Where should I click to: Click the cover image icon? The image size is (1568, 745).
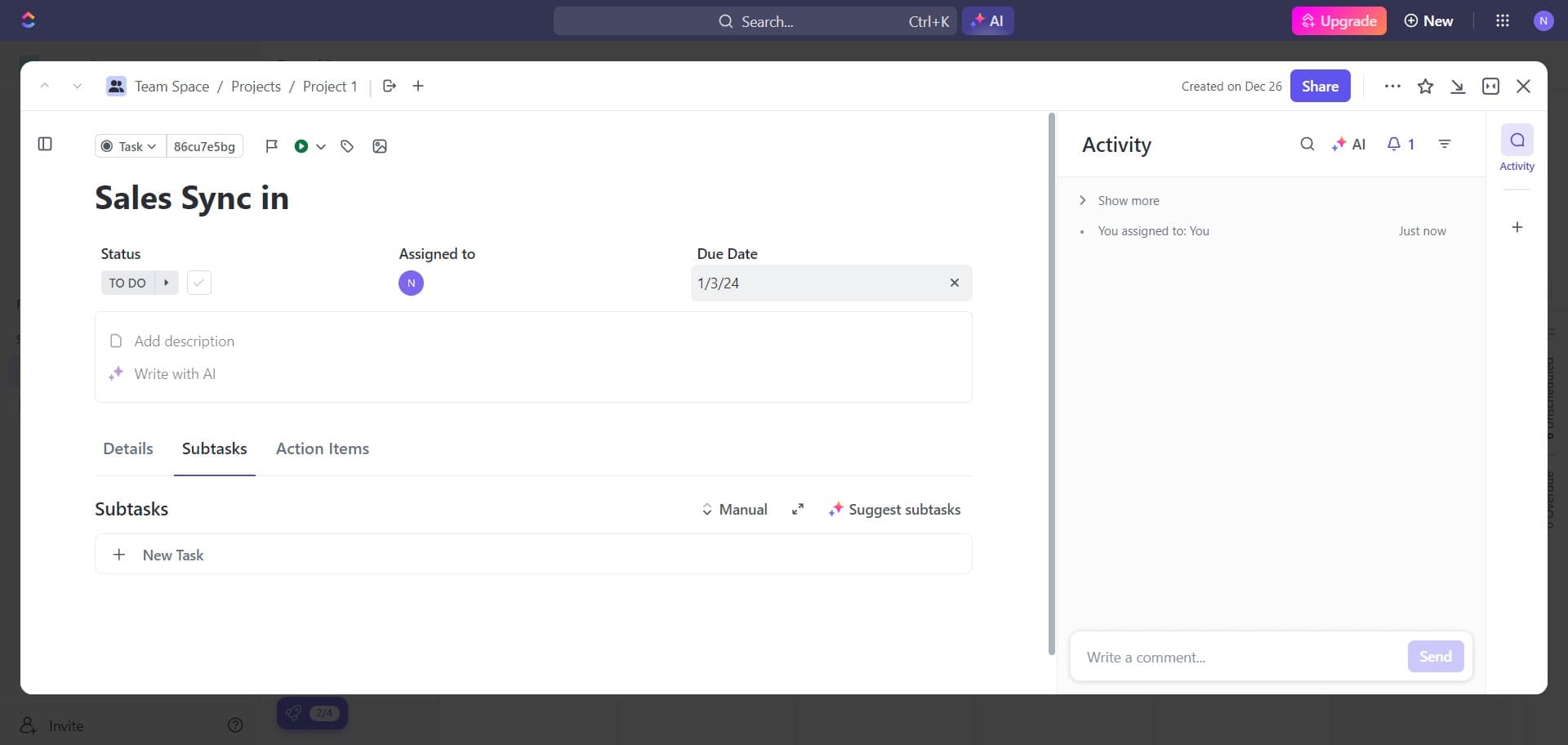point(380,146)
